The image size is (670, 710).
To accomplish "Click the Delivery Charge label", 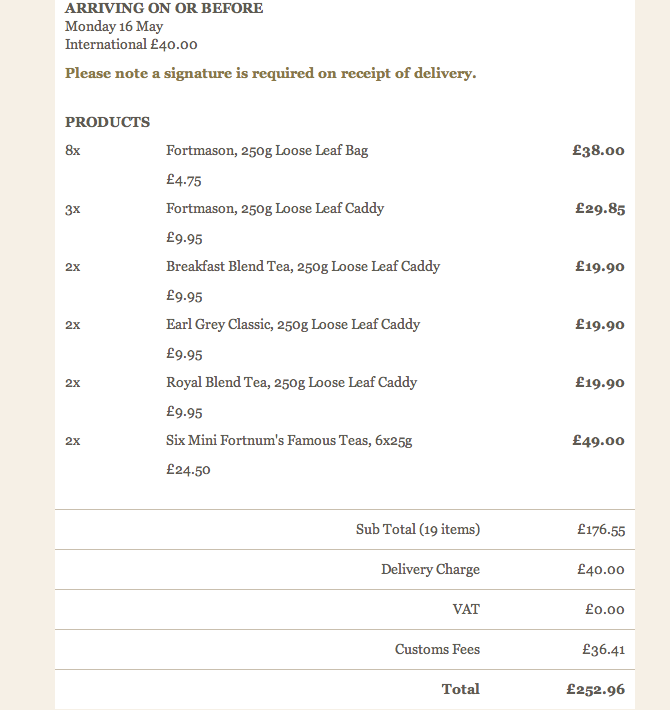I will [430, 569].
